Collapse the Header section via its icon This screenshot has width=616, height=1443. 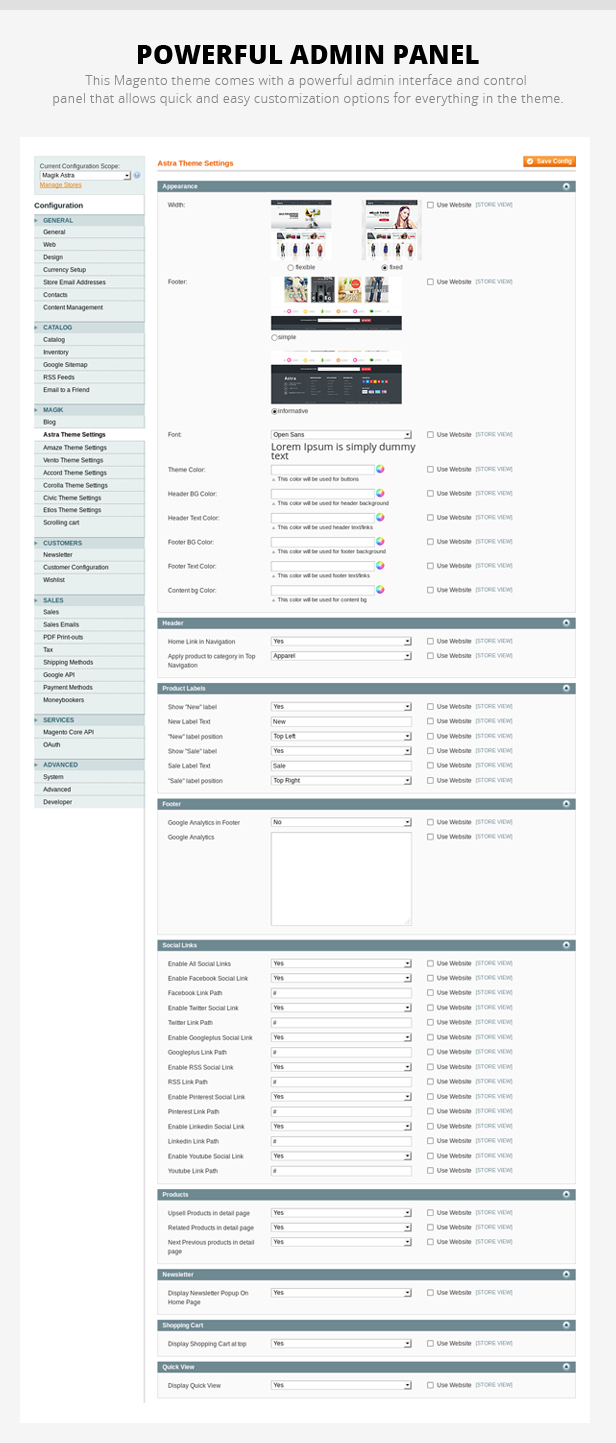(567, 623)
